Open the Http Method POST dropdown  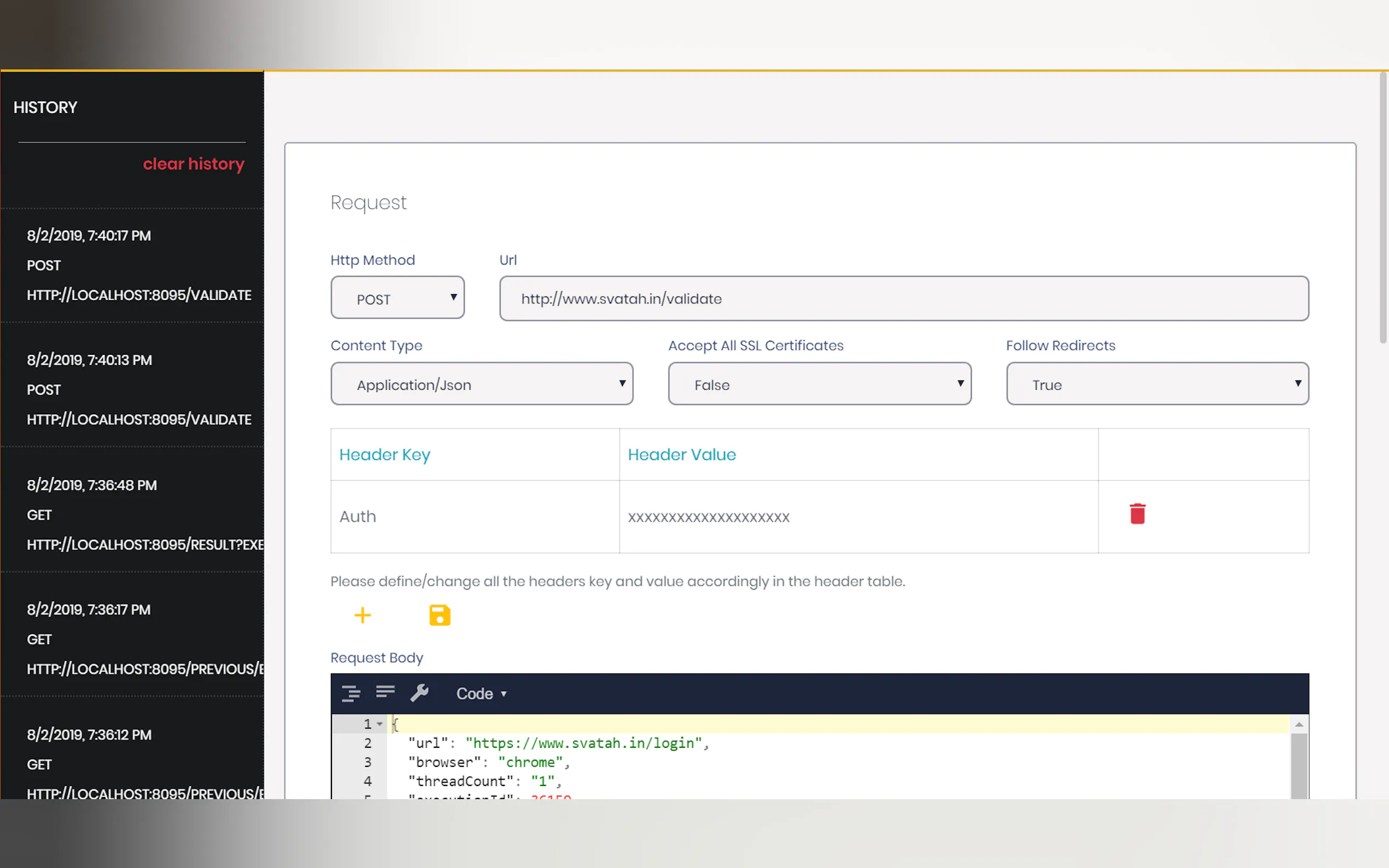pyautogui.click(x=398, y=298)
